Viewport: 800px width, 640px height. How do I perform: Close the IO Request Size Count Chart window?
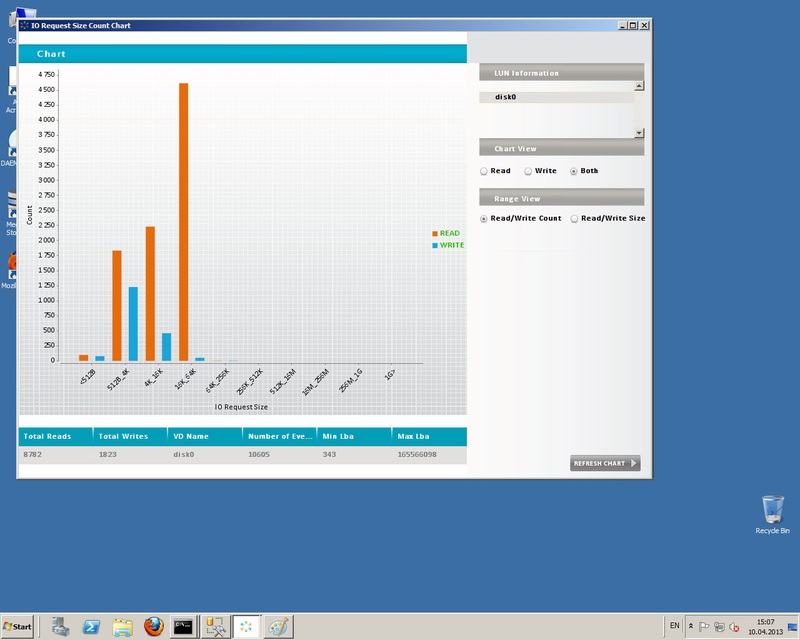coord(644,26)
